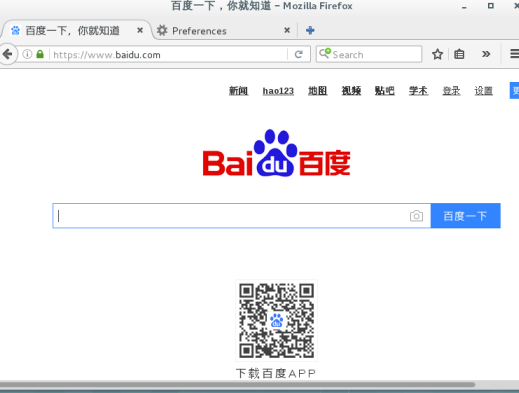Open the 地图 link
This screenshot has width=519, height=393.
(317, 91)
